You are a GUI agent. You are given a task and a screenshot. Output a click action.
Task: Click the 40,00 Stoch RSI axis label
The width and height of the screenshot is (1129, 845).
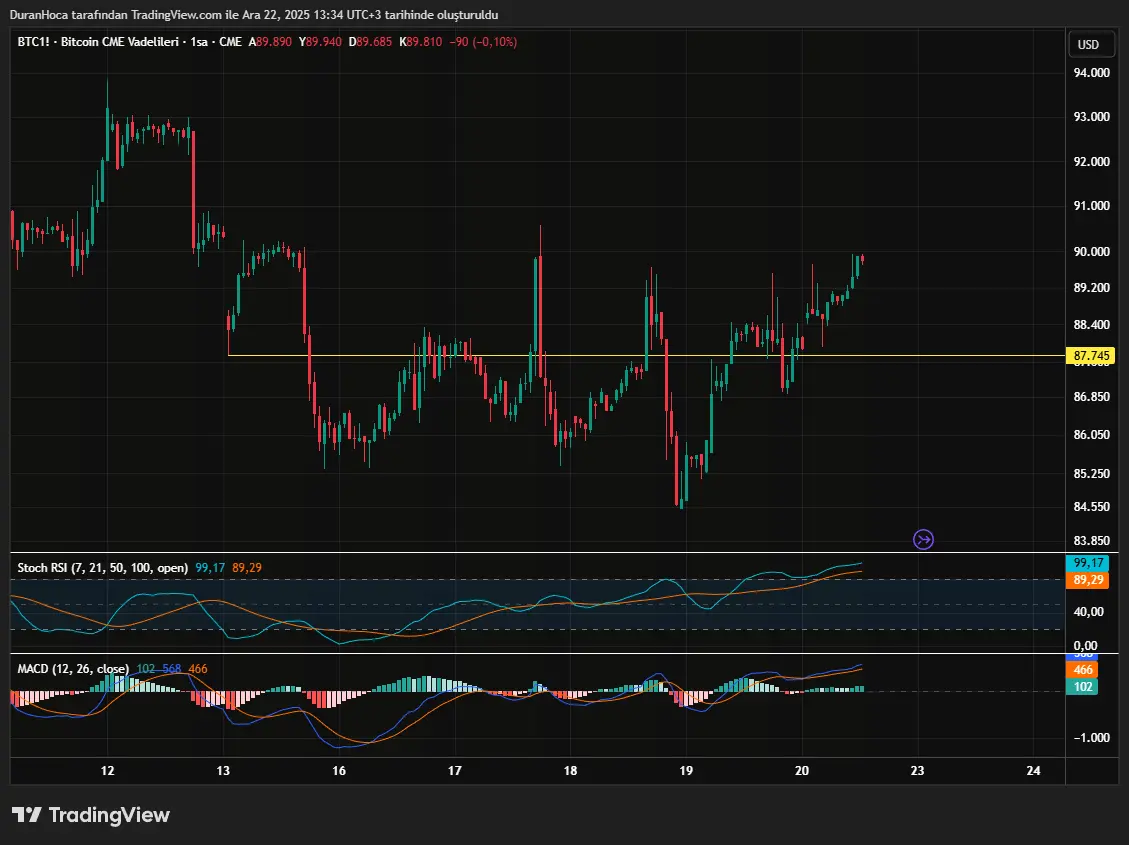pos(1088,612)
